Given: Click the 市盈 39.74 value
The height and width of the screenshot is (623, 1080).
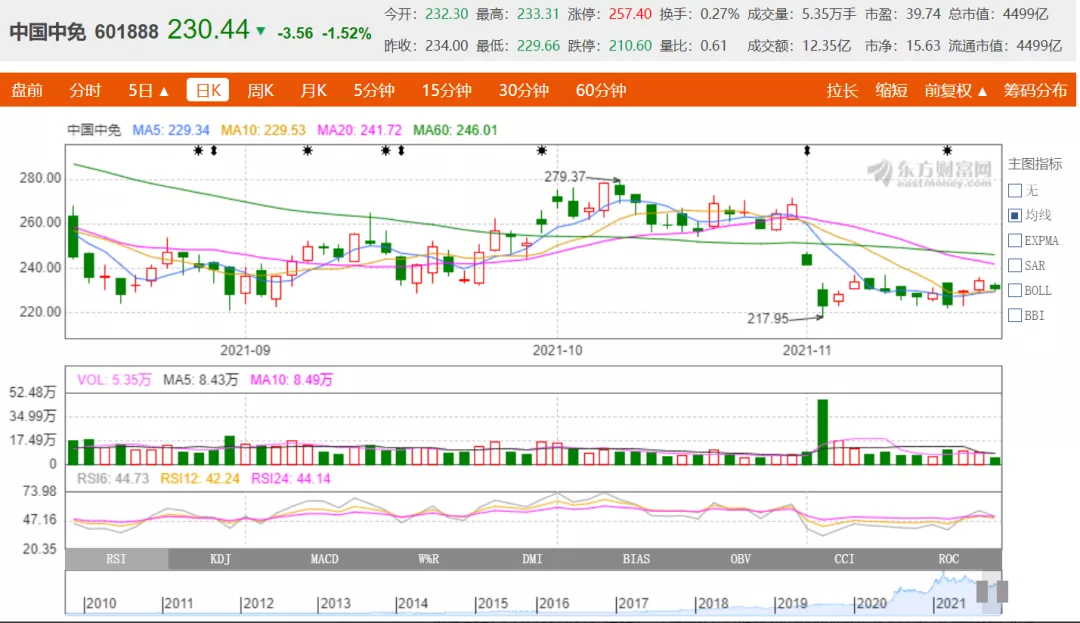Looking at the screenshot, I should click(x=924, y=14).
